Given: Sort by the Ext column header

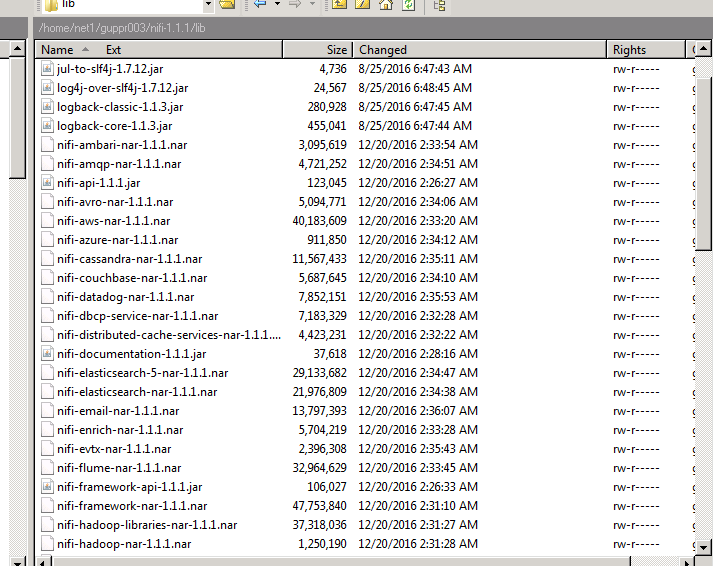Looking at the screenshot, I should tap(113, 50).
